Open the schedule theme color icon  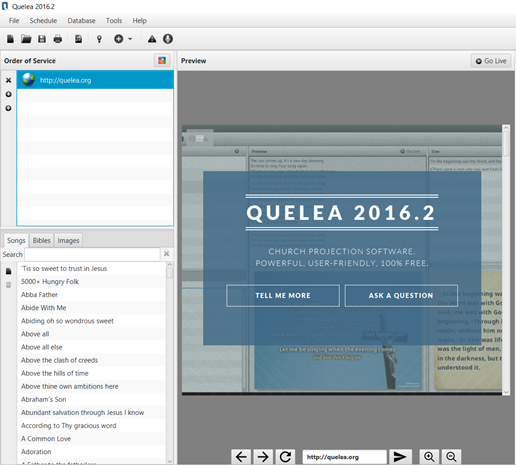[x=162, y=60]
